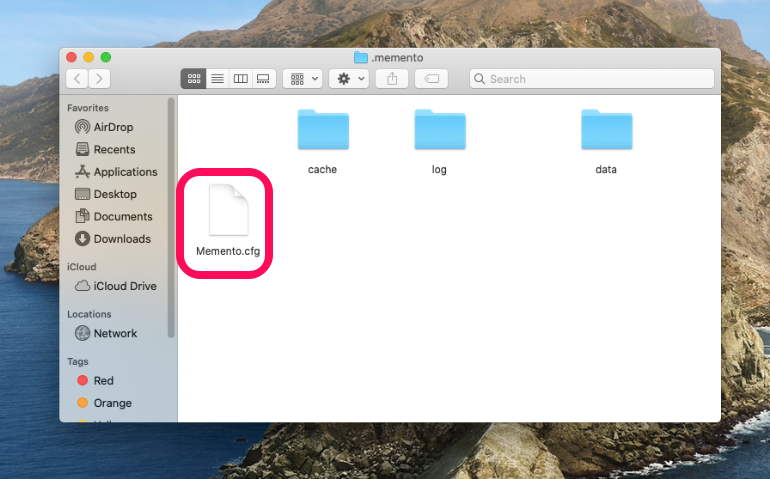This screenshot has width=770, height=479.
Task: Open iCloud Drive in the sidebar
Action: click(x=118, y=286)
